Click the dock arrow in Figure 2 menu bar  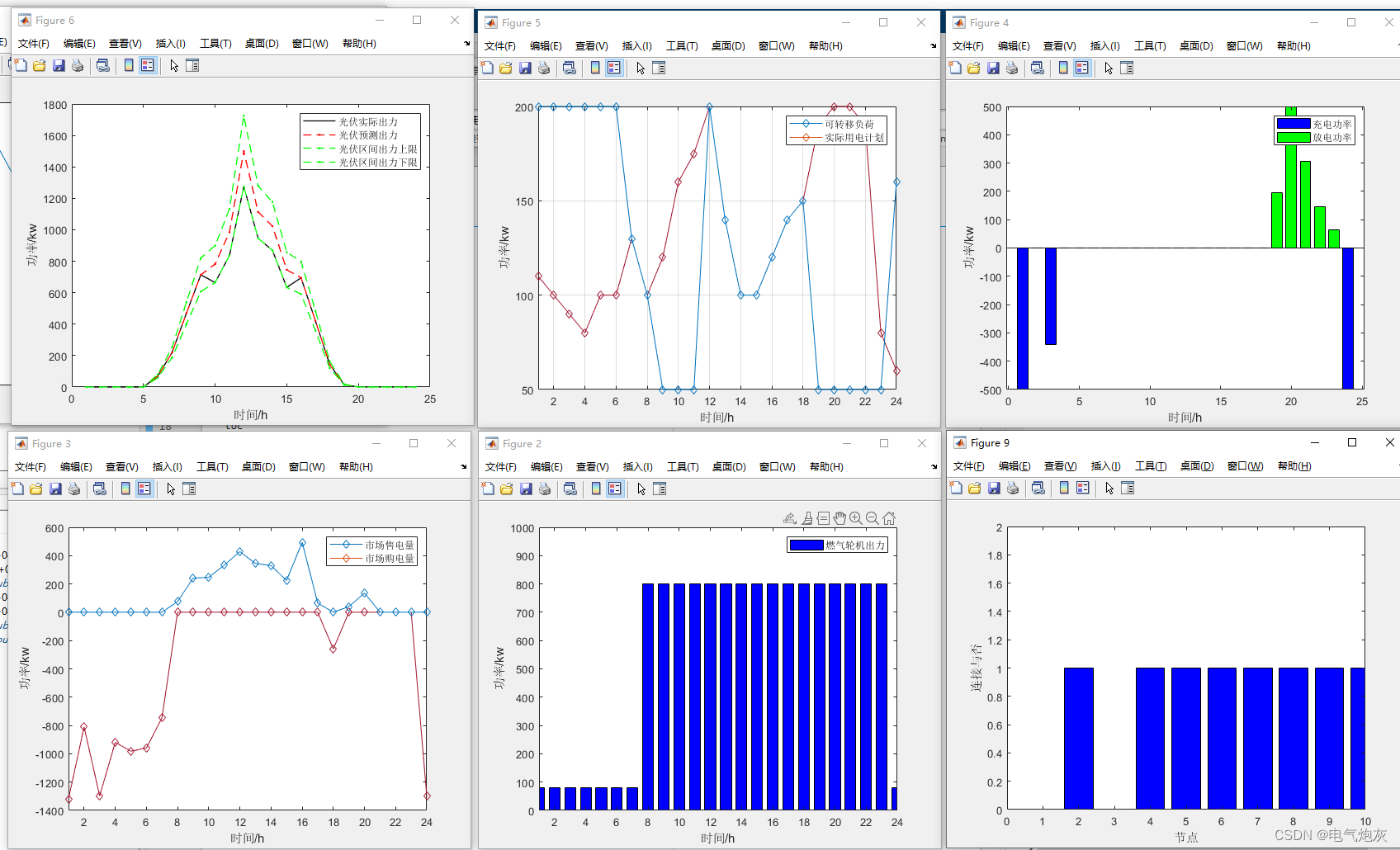pos(934,467)
